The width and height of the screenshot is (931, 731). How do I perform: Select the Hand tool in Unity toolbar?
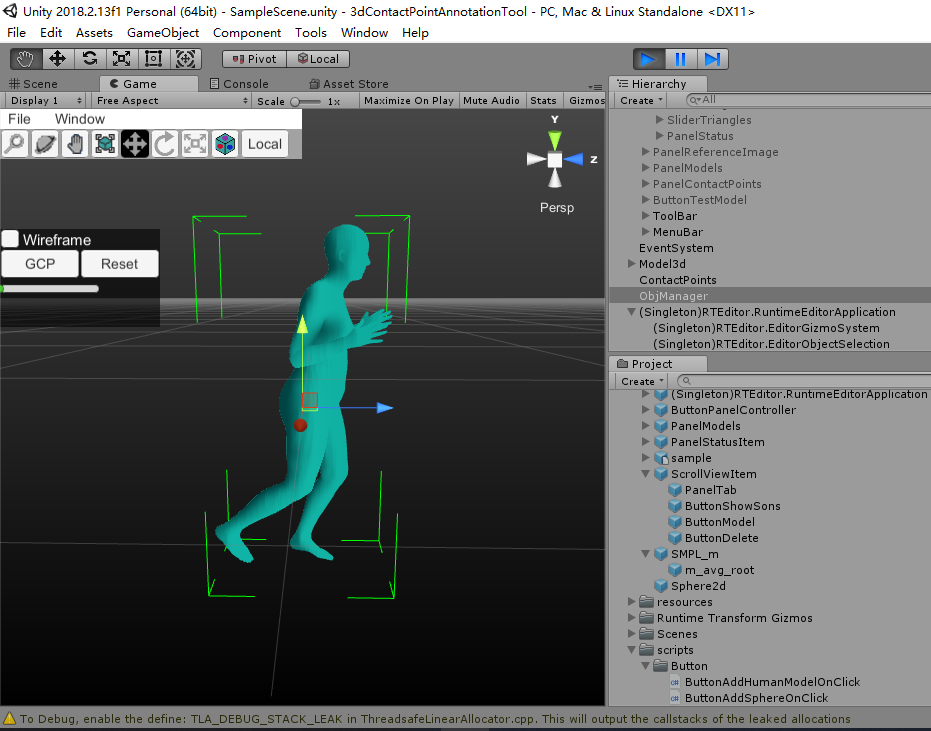[26, 59]
